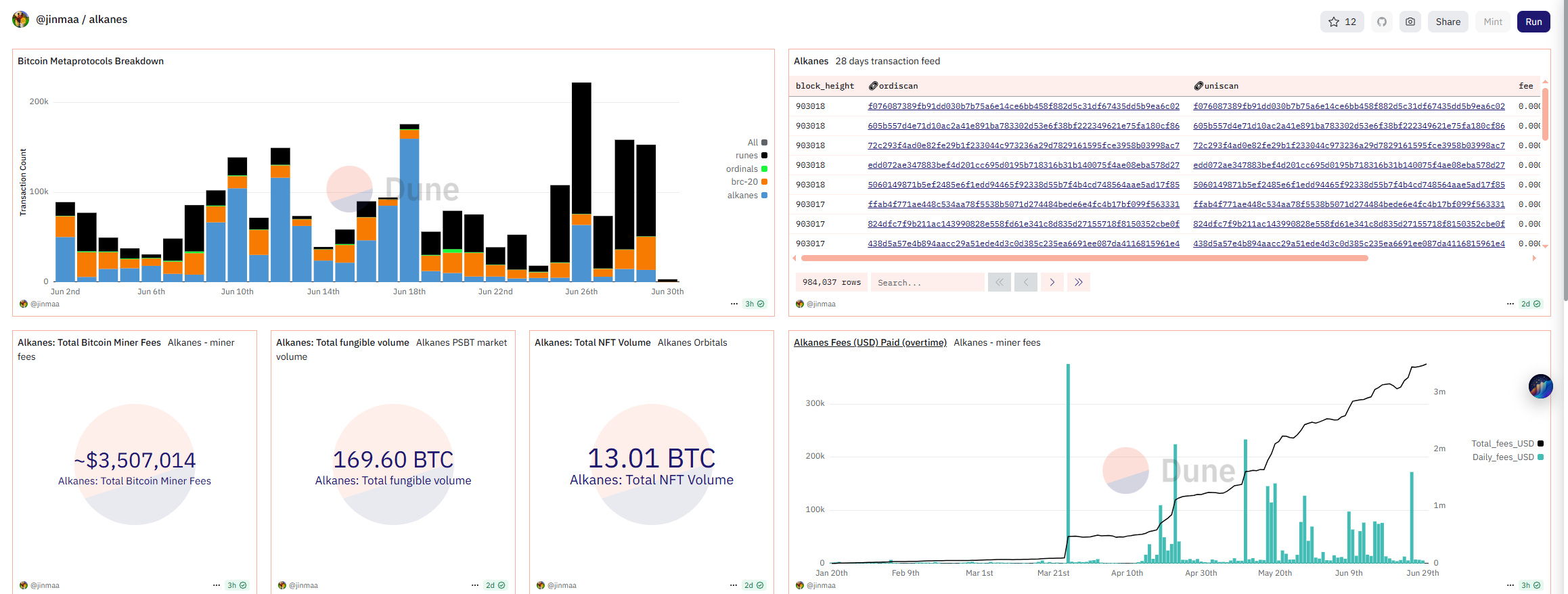This screenshot has width=1568, height=594.
Task: Click the page vertical scrollbar
Action: pos(1565,150)
